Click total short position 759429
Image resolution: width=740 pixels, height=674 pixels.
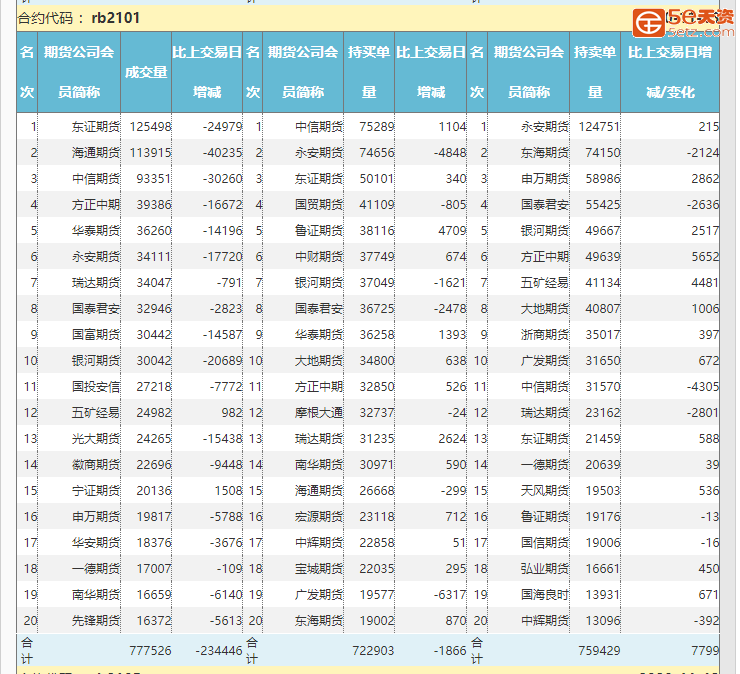599,650
